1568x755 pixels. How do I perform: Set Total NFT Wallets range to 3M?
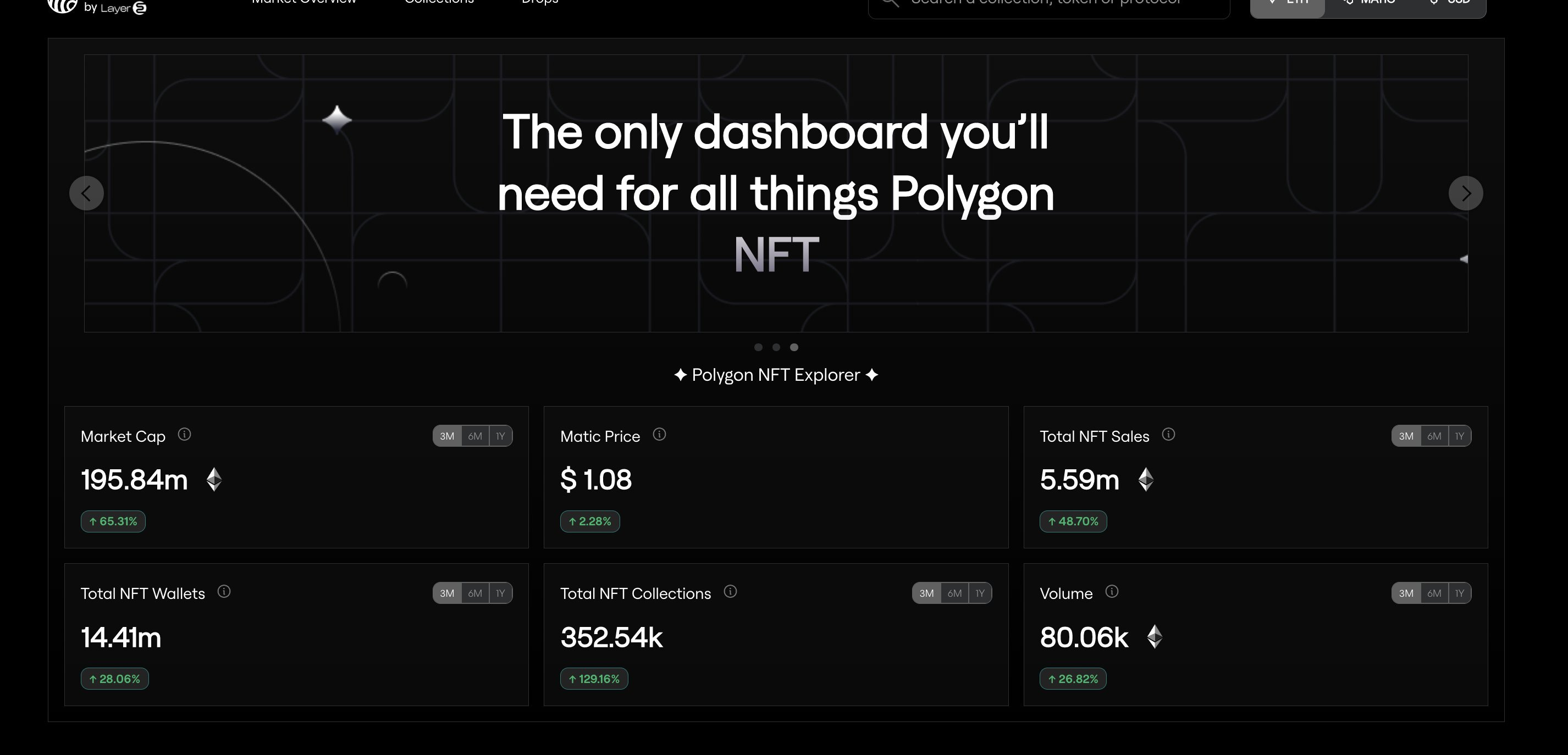point(447,593)
